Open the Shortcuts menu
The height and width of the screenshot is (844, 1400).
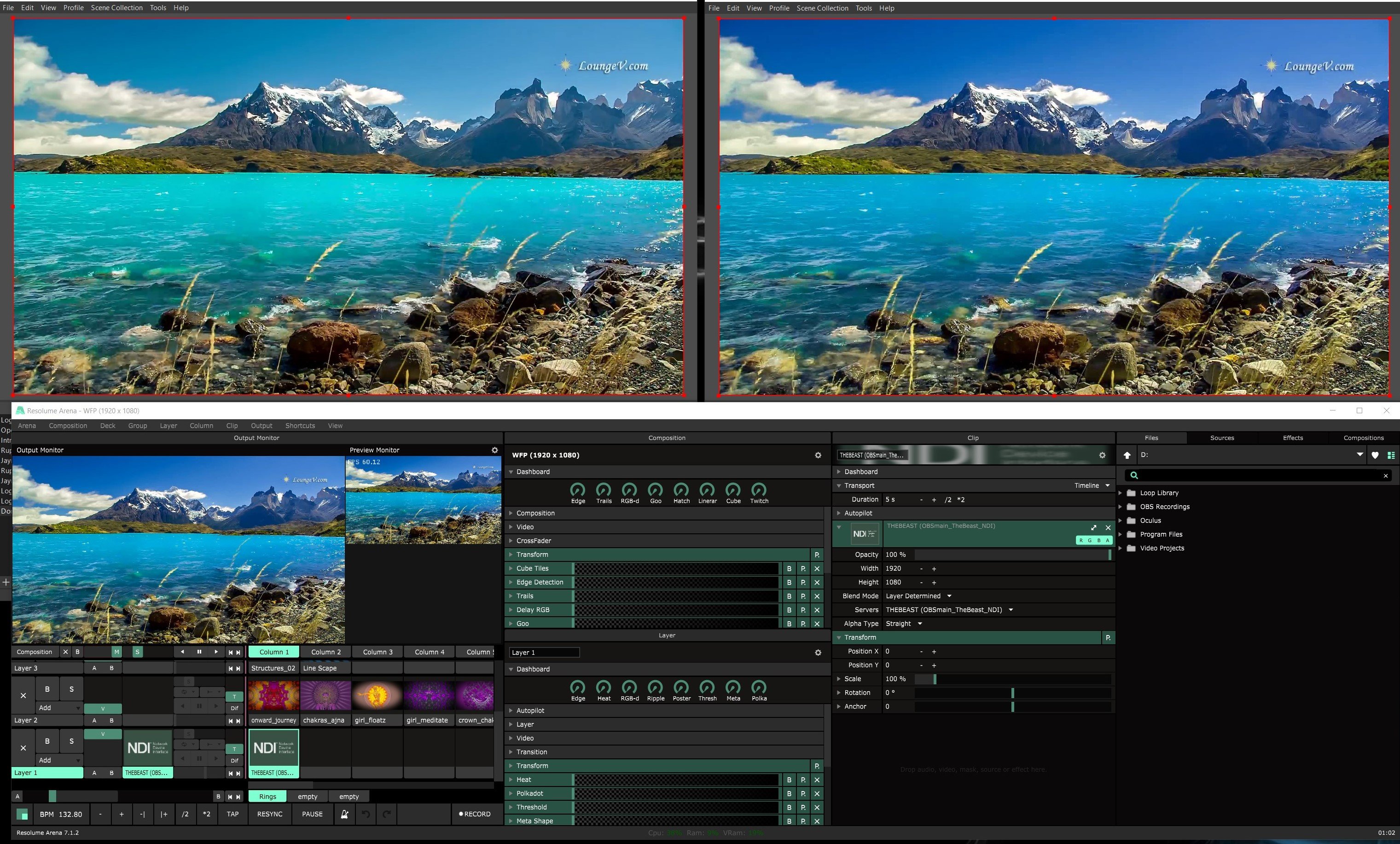299,425
